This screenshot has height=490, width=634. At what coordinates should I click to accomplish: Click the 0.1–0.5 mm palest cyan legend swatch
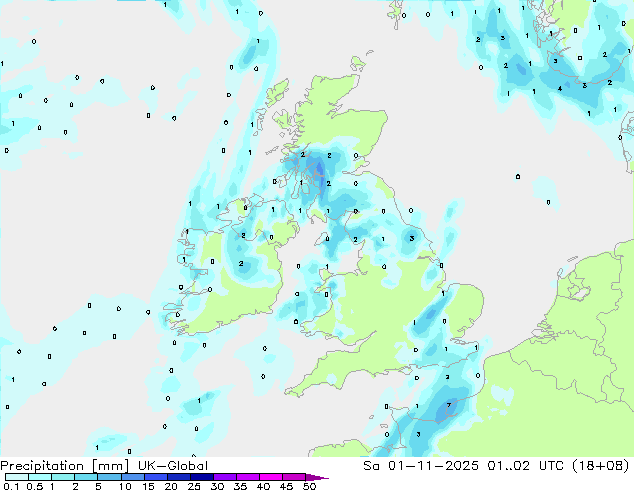tap(17, 477)
